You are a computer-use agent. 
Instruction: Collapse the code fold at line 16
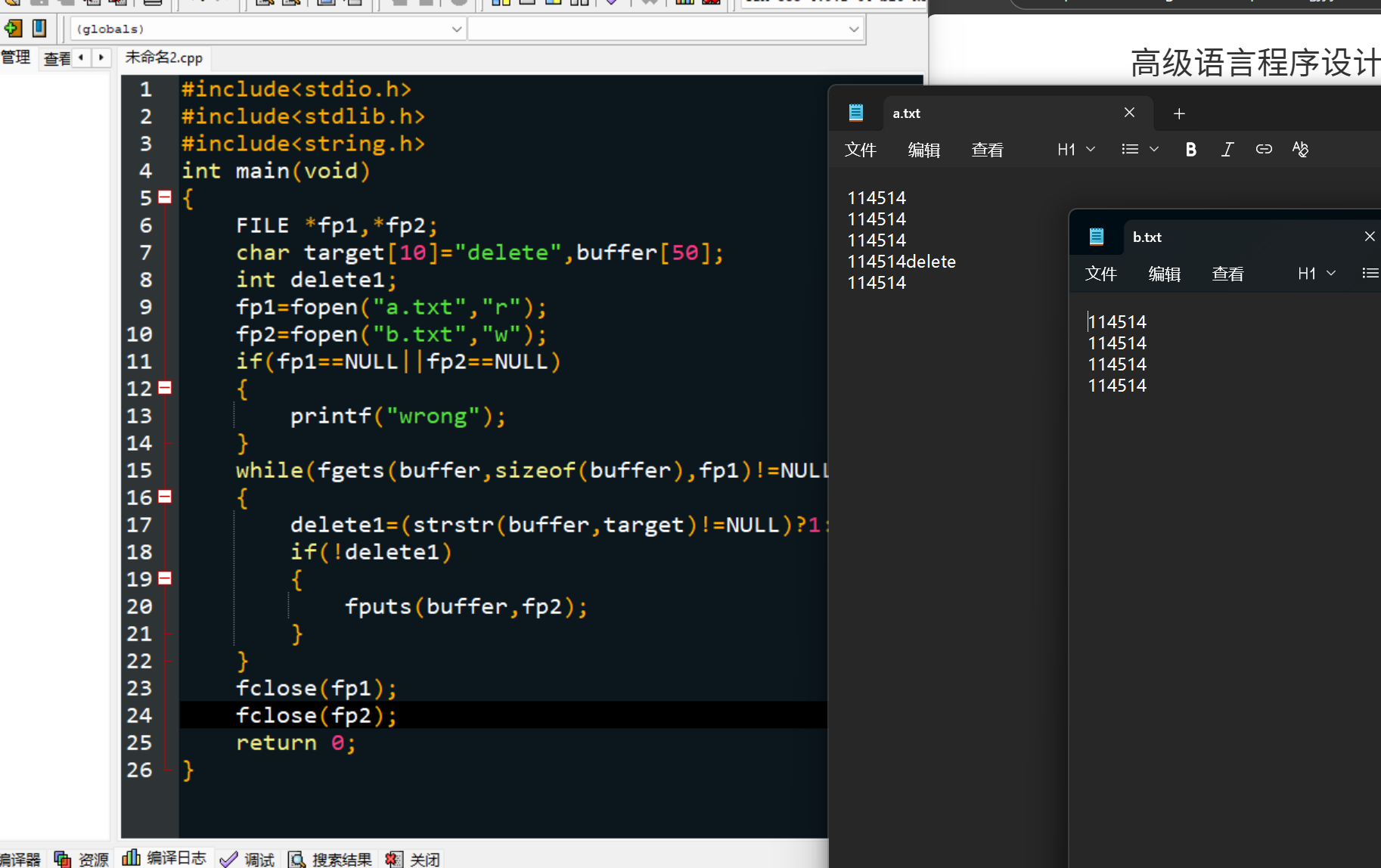click(164, 497)
